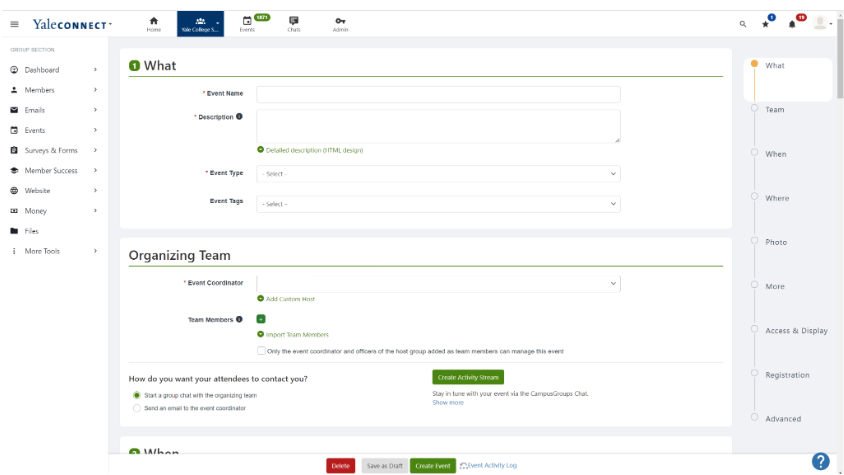Viewport: 844px width, 475px height.
Task: Expand the Website chevron in sidebar
Action: pos(95,191)
